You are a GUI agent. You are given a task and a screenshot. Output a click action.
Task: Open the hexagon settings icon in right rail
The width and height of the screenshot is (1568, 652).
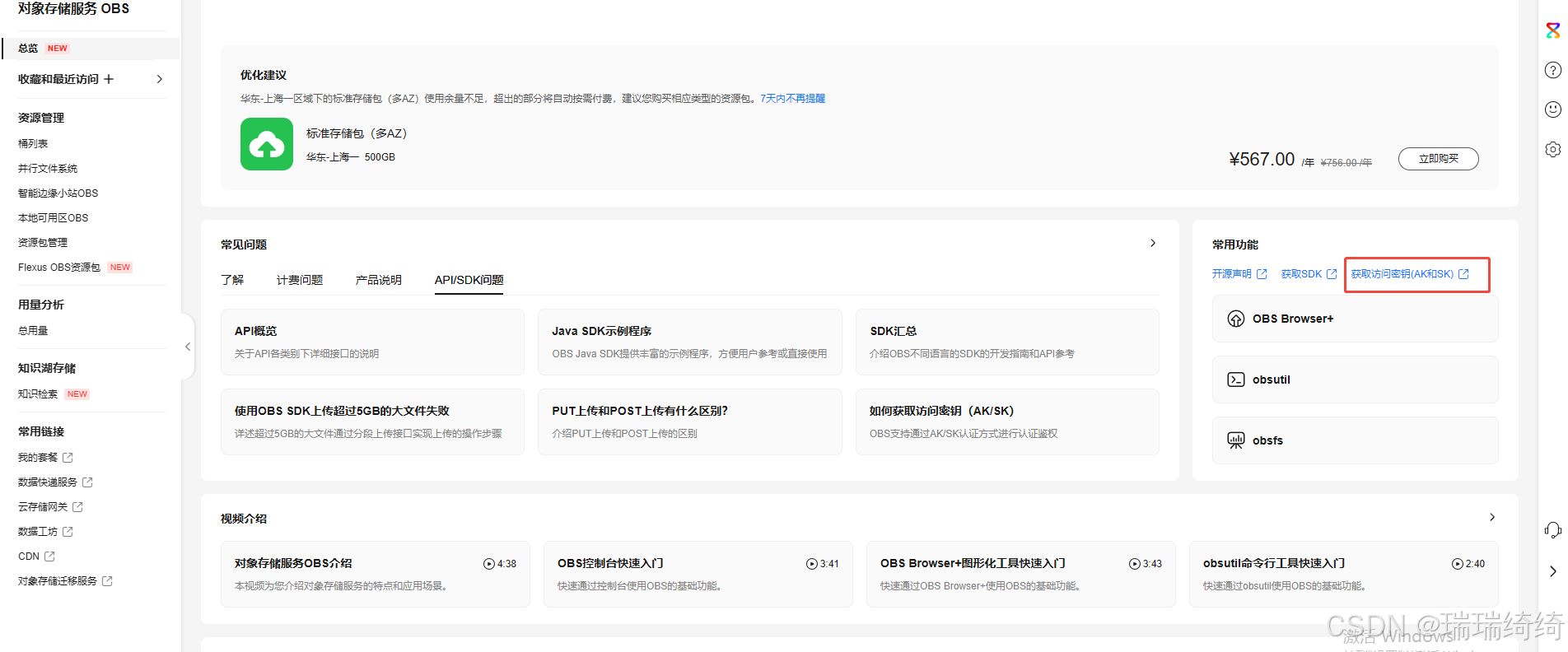(x=1552, y=149)
